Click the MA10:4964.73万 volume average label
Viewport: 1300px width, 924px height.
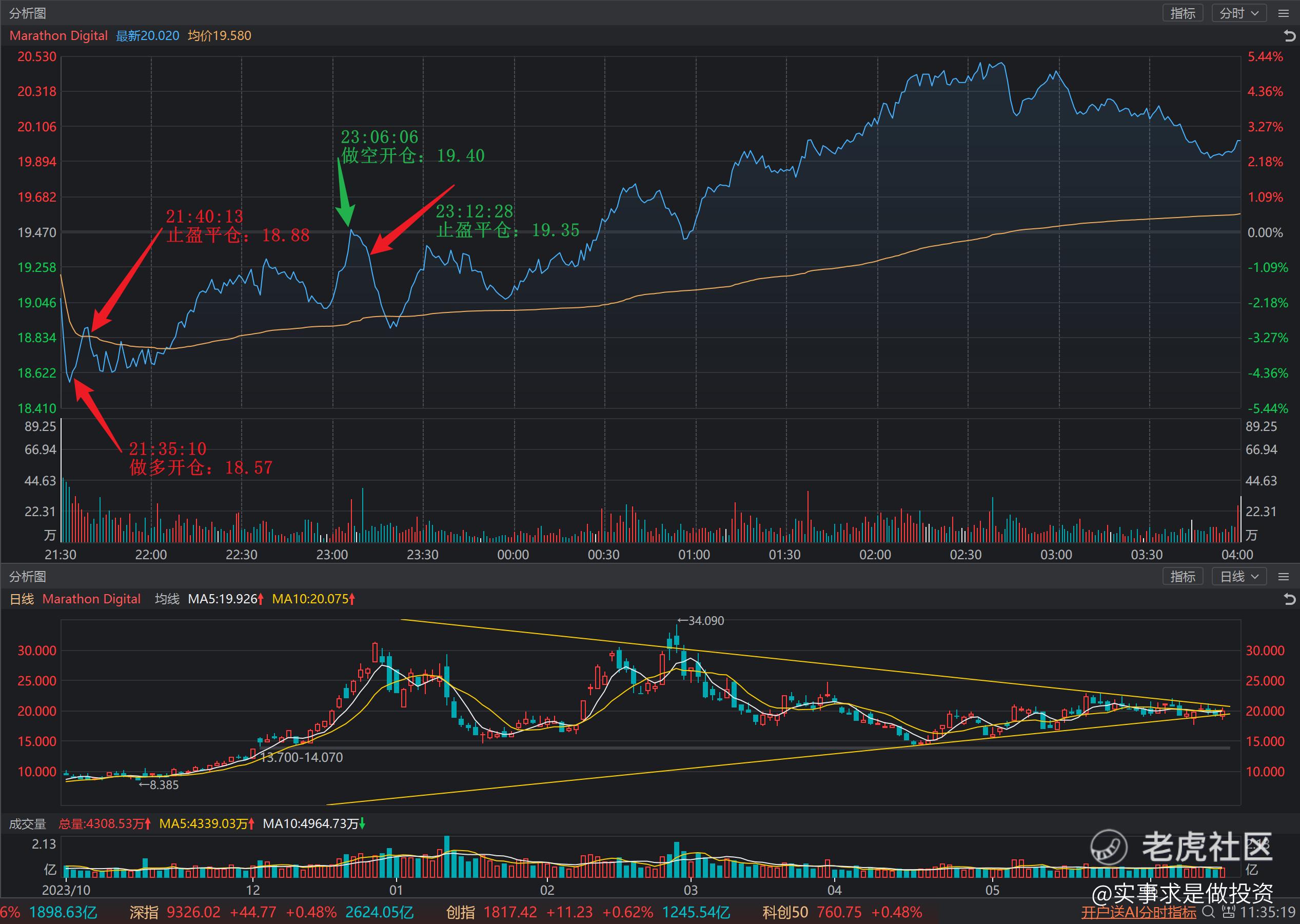(x=313, y=824)
